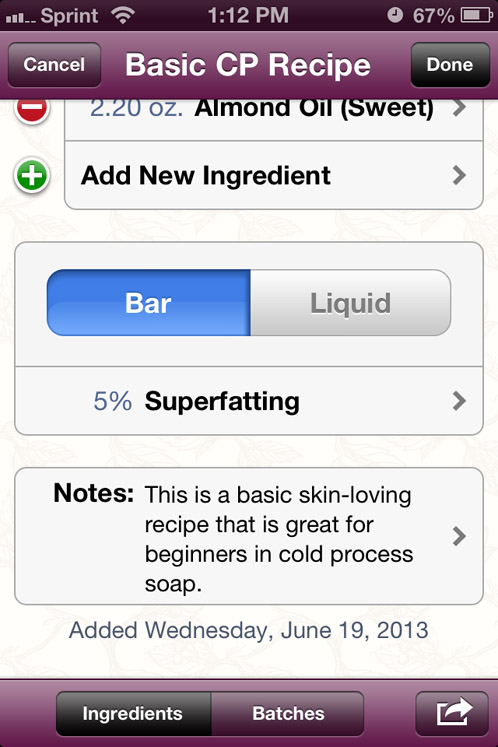Switch to the Ingredients tab
Viewport: 498px width, 747px height.
[133, 713]
